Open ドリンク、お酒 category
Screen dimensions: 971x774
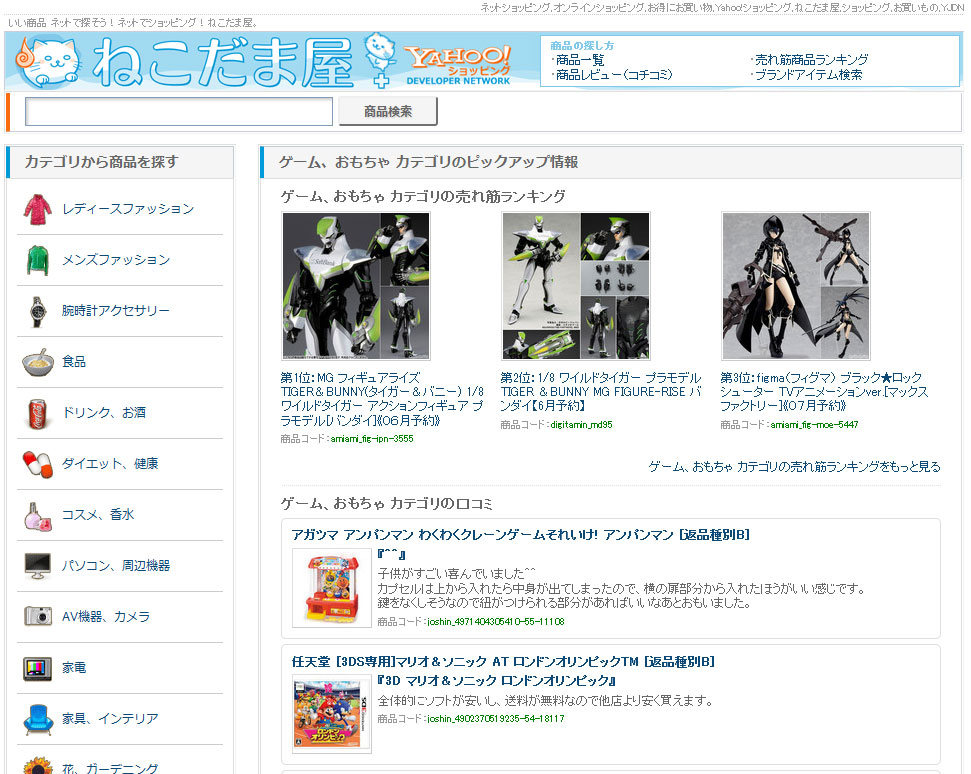point(104,413)
